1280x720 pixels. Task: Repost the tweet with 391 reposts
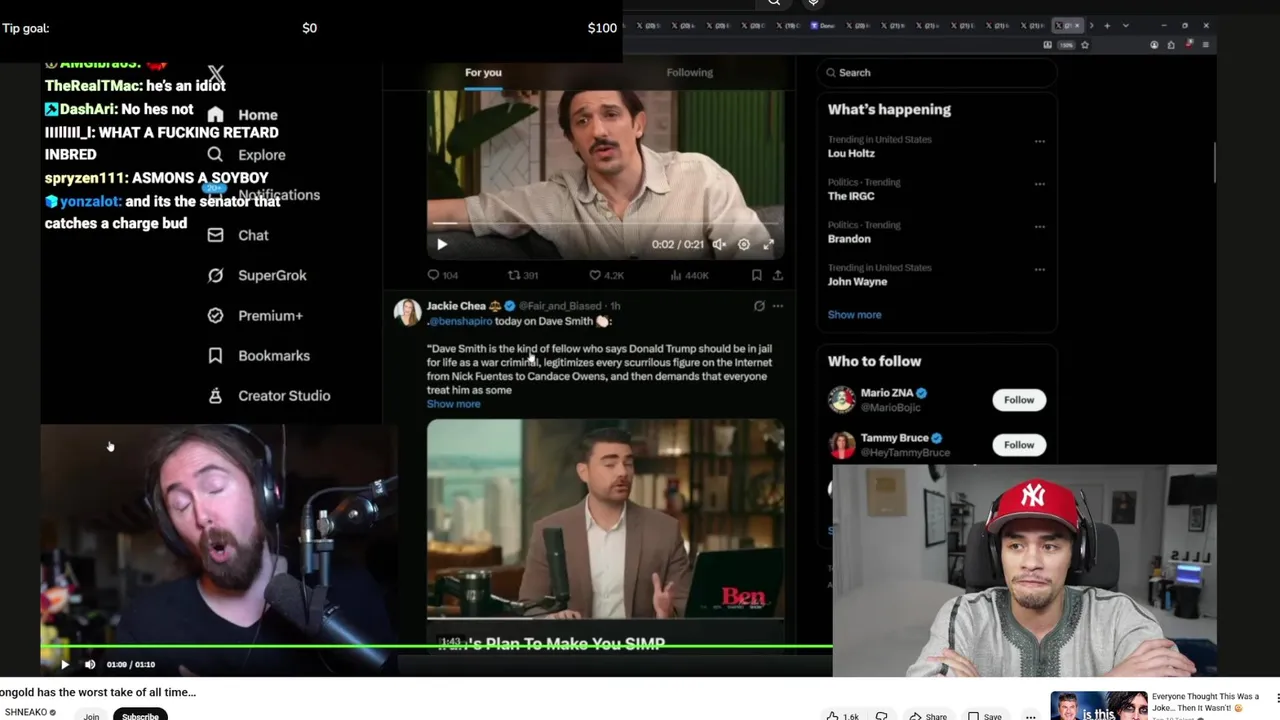523,275
